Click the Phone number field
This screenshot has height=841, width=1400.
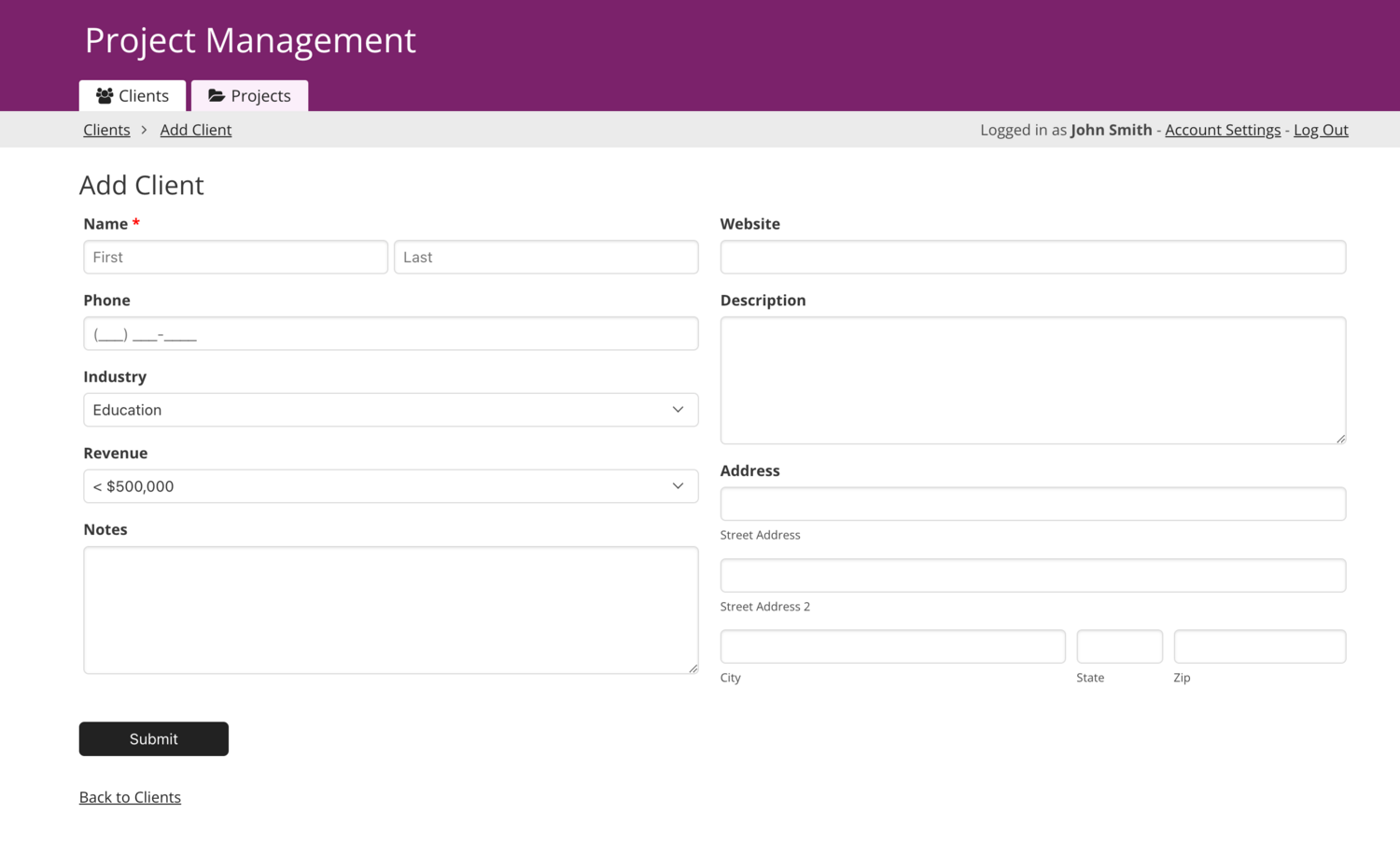[390, 333]
